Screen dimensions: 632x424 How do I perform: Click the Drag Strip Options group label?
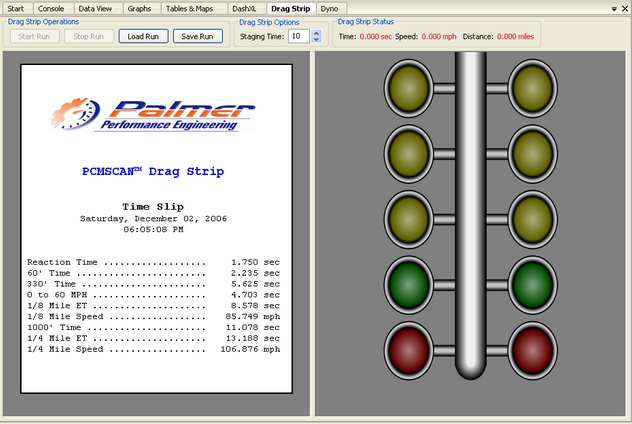coord(269,22)
